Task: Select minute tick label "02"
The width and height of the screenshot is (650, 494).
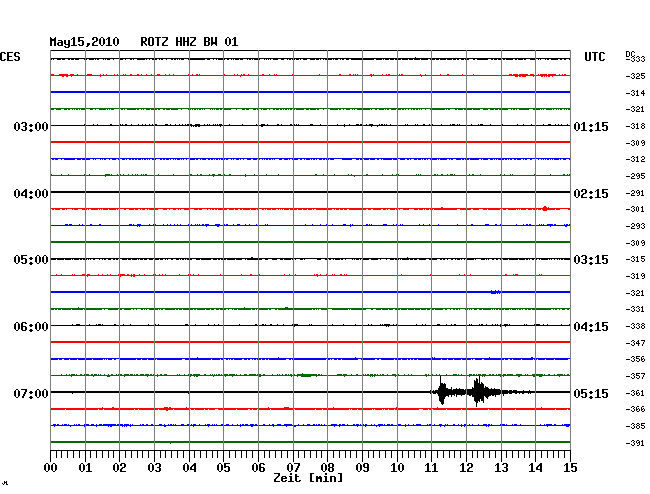Action: point(119,467)
